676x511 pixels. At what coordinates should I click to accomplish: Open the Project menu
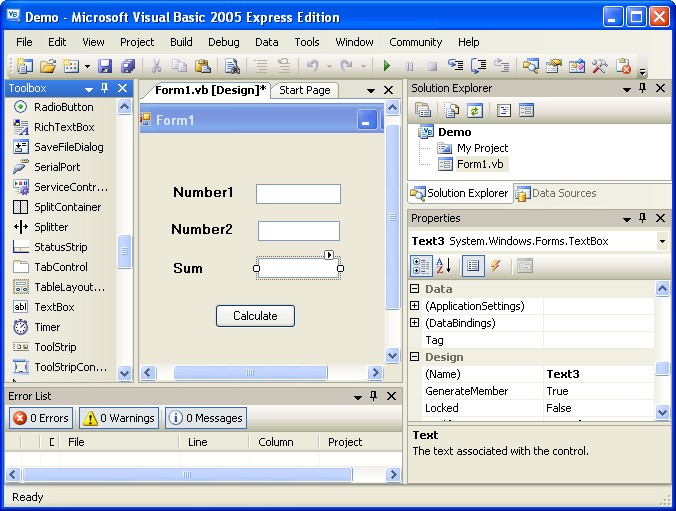[x=137, y=42]
